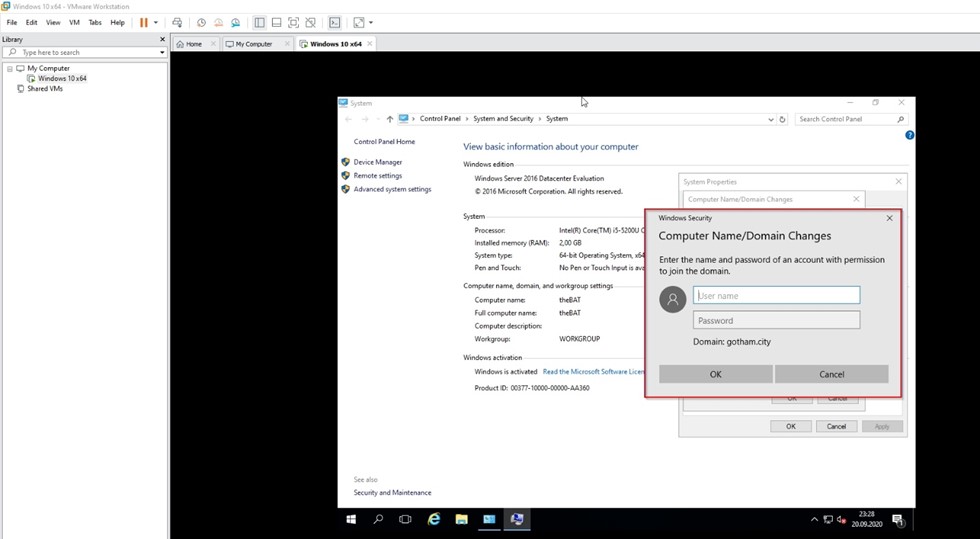This screenshot has width=980, height=539.
Task: Open the snapshot manager icon
Action: point(236,23)
